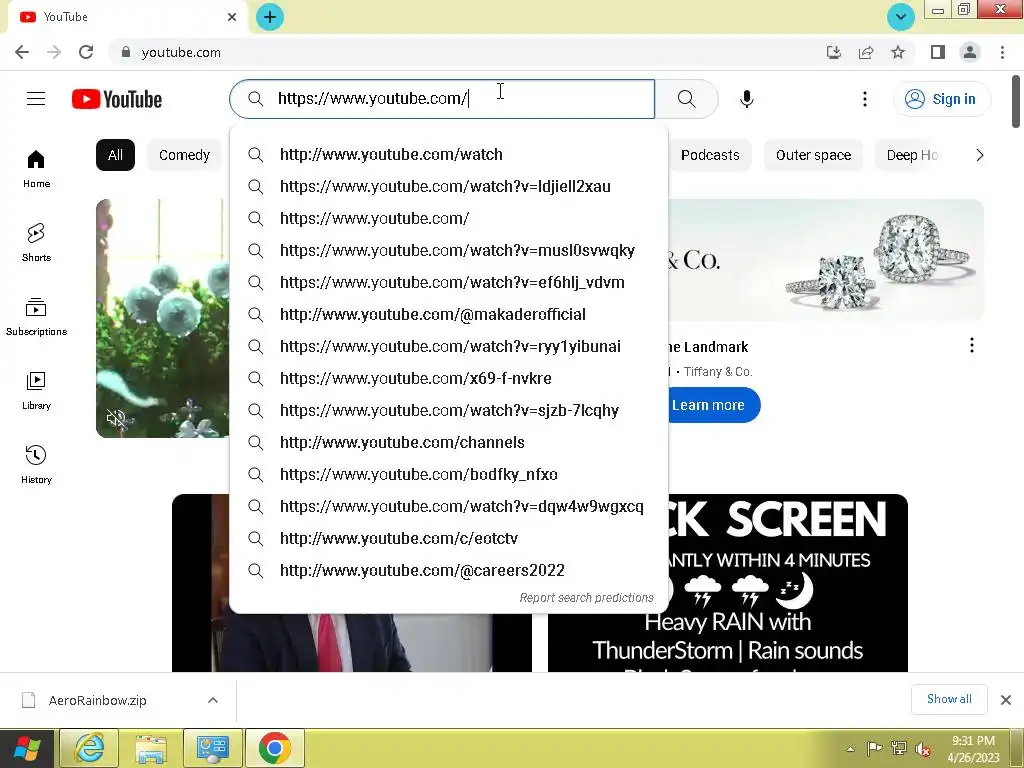Choose suggestion http://www.youtube.com/watch
This screenshot has height=768, width=1024.
click(x=449, y=154)
